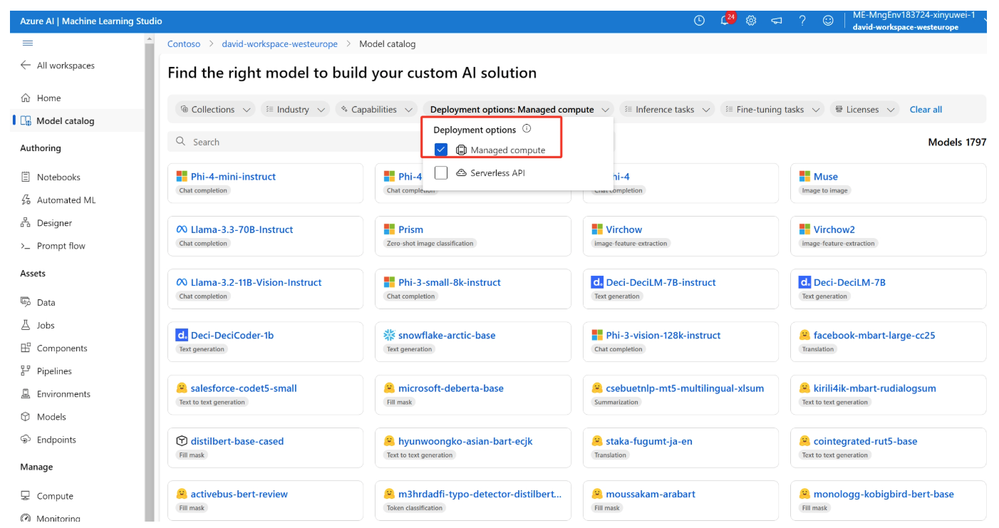
Task: Open the recent activity clock icon
Action: coord(699,20)
